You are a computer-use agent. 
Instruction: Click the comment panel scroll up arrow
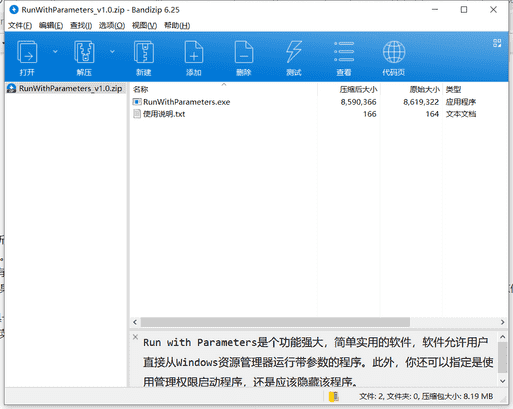pyautogui.click(x=502, y=337)
